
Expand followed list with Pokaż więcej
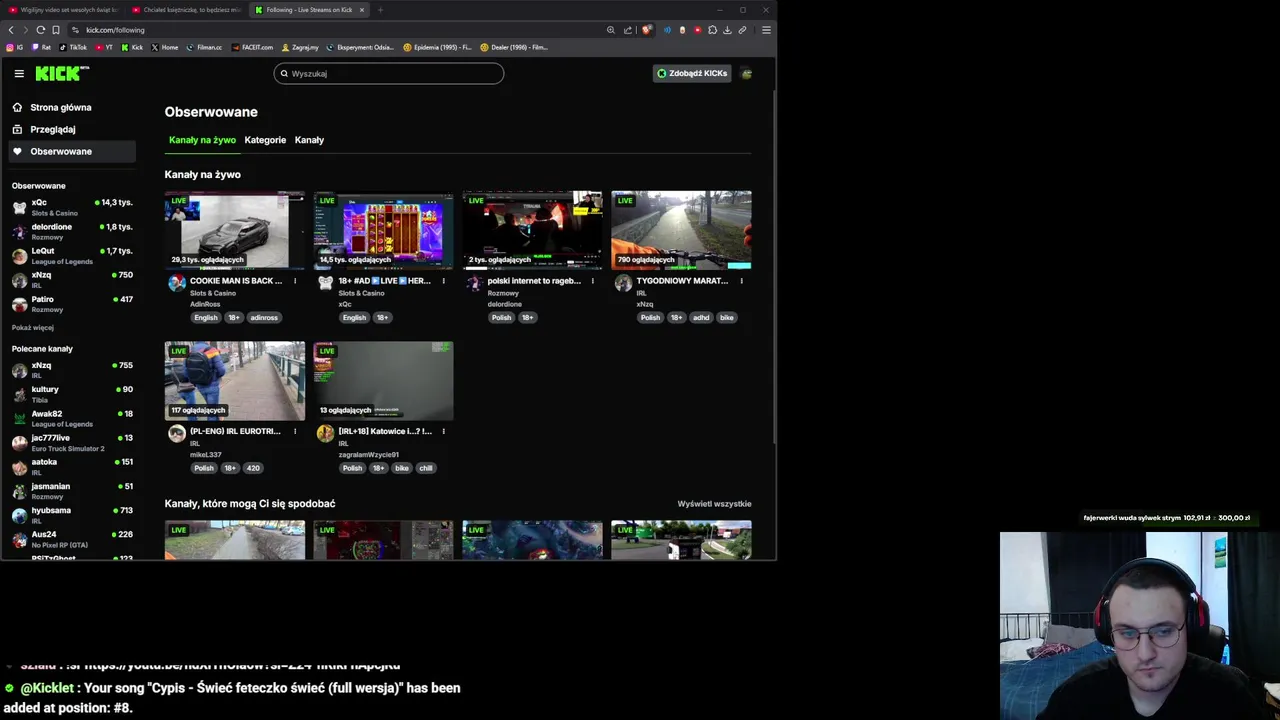(x=33, y=327)
